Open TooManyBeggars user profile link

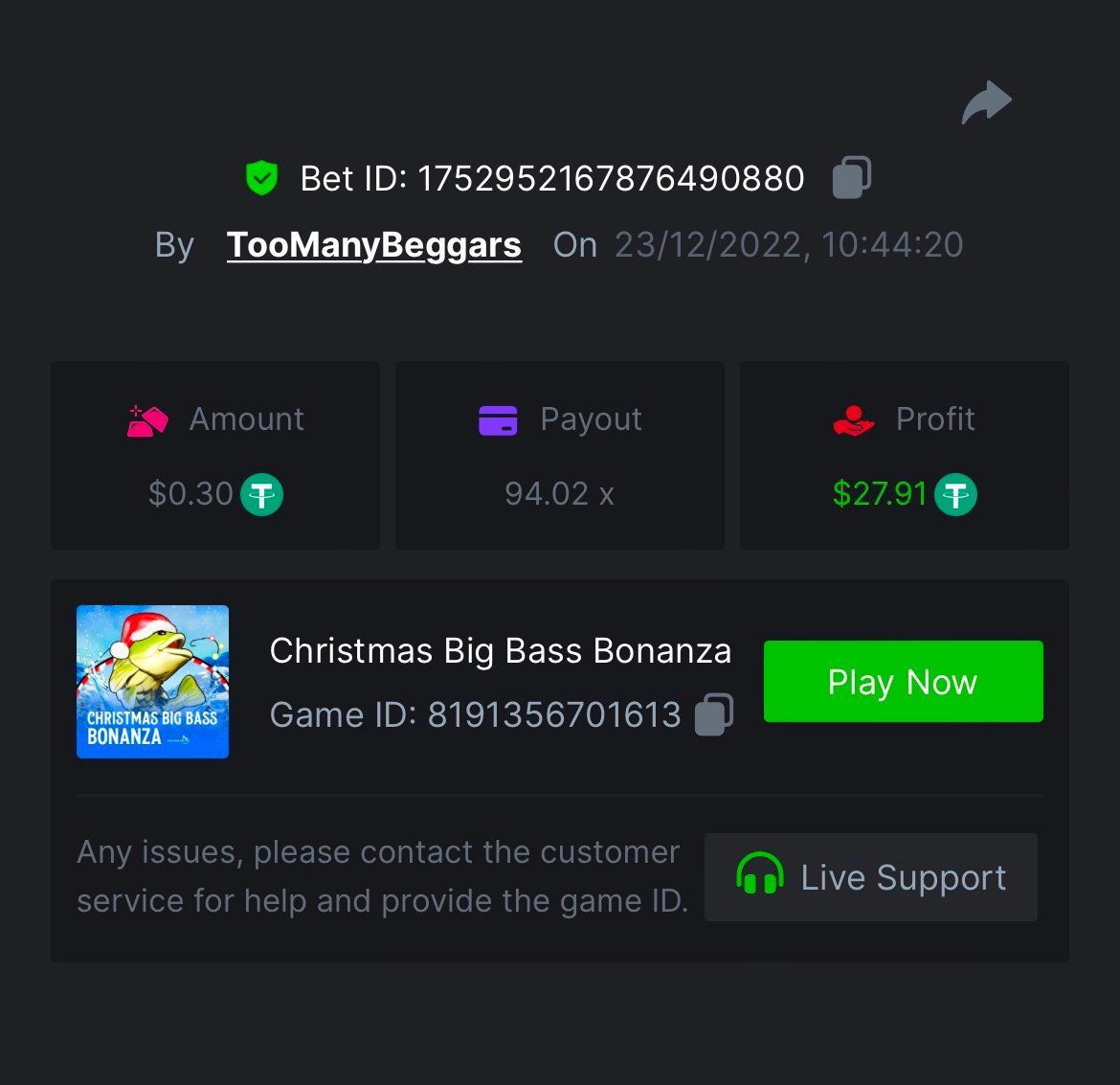(374, 245)
